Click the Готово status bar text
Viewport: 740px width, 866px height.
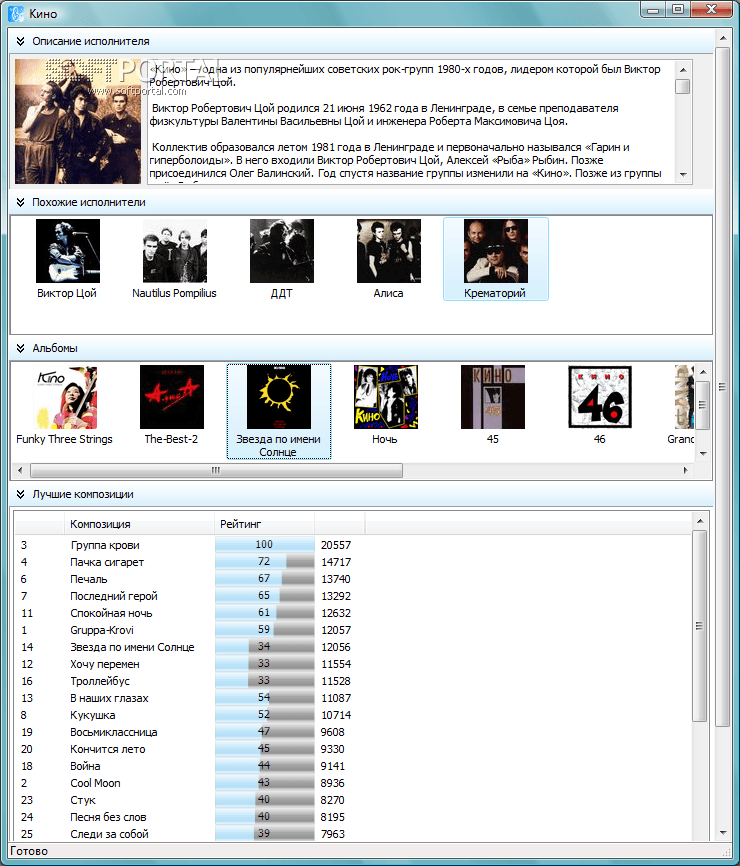coord(29,851)
